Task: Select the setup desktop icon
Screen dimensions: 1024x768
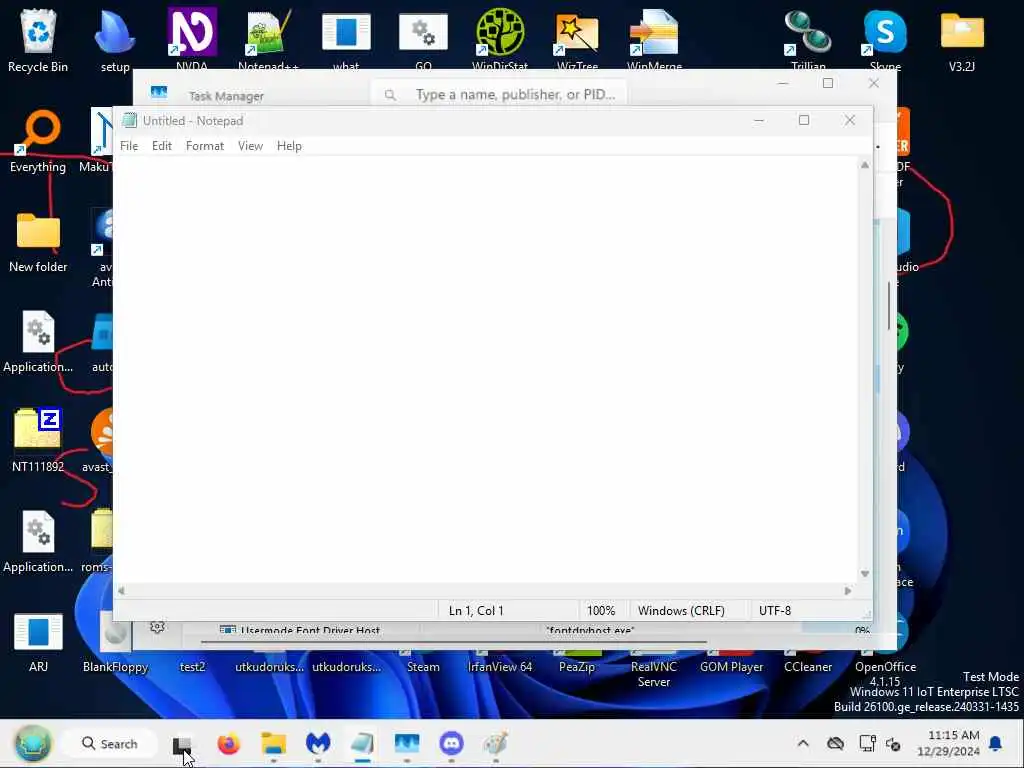Action: coord(115,40)
